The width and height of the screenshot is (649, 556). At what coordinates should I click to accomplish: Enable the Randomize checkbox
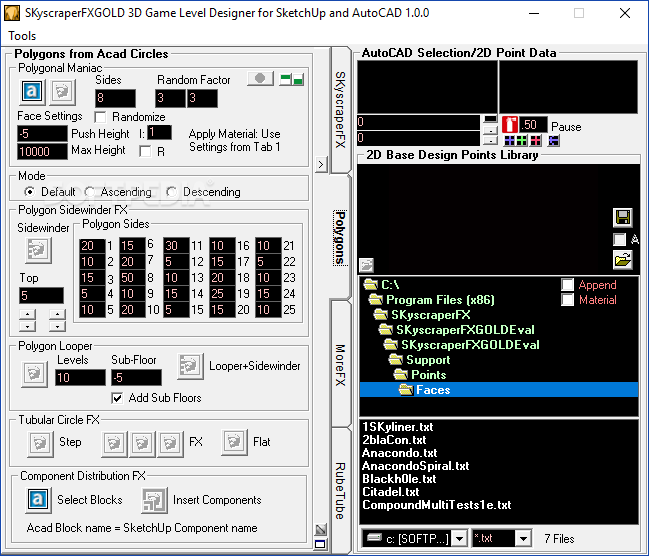100,117
